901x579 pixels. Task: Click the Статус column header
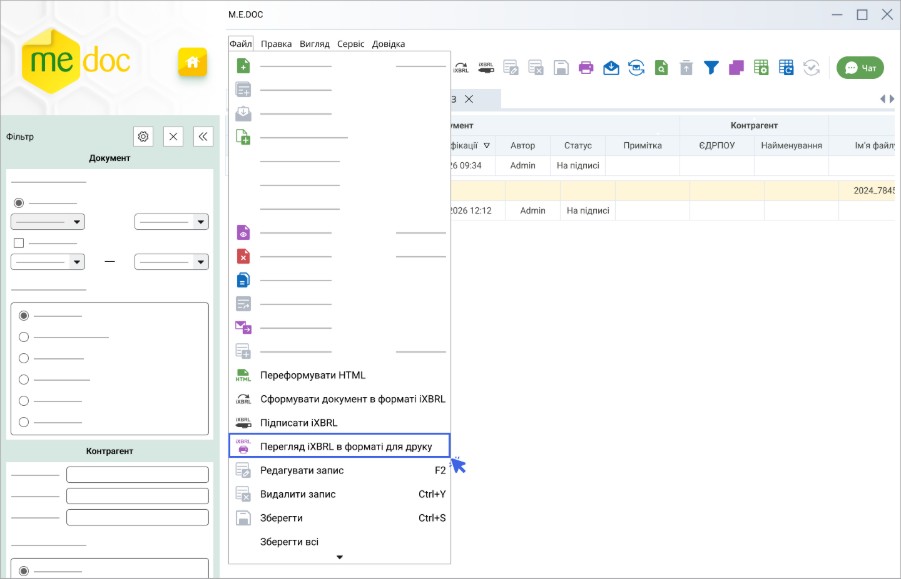click(577, 146)
